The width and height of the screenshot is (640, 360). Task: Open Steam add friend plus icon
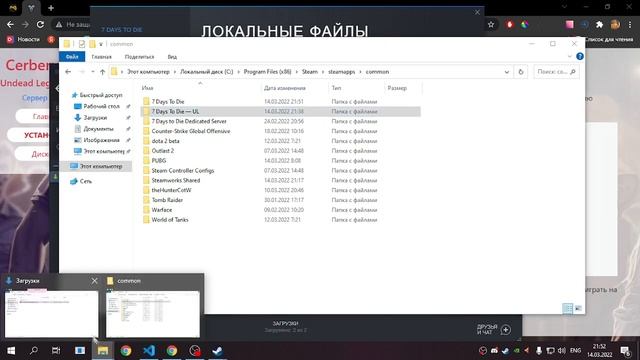pyautogui.click(x=506, y=330)
